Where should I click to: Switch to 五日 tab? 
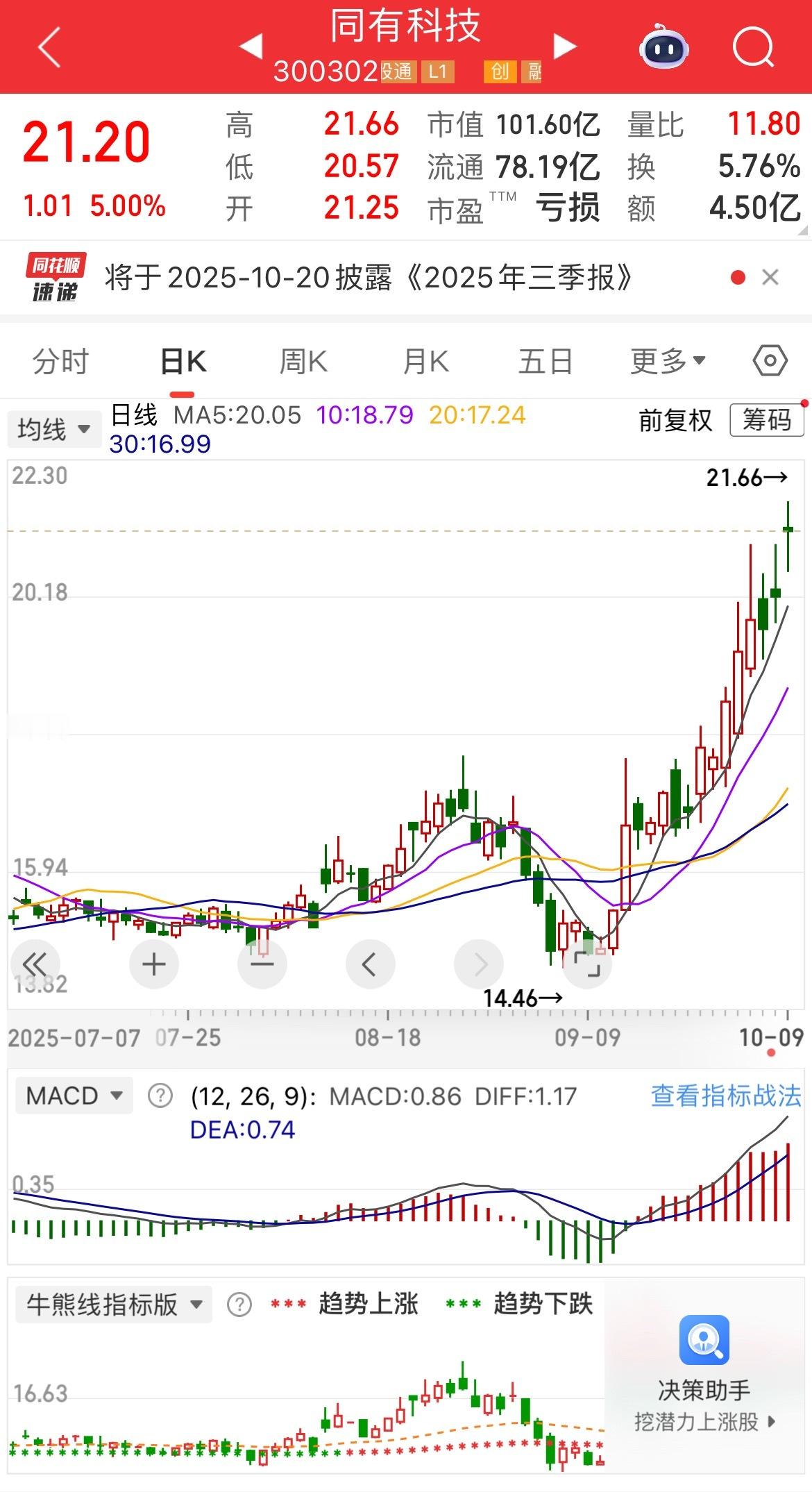[x=545, y=361]
